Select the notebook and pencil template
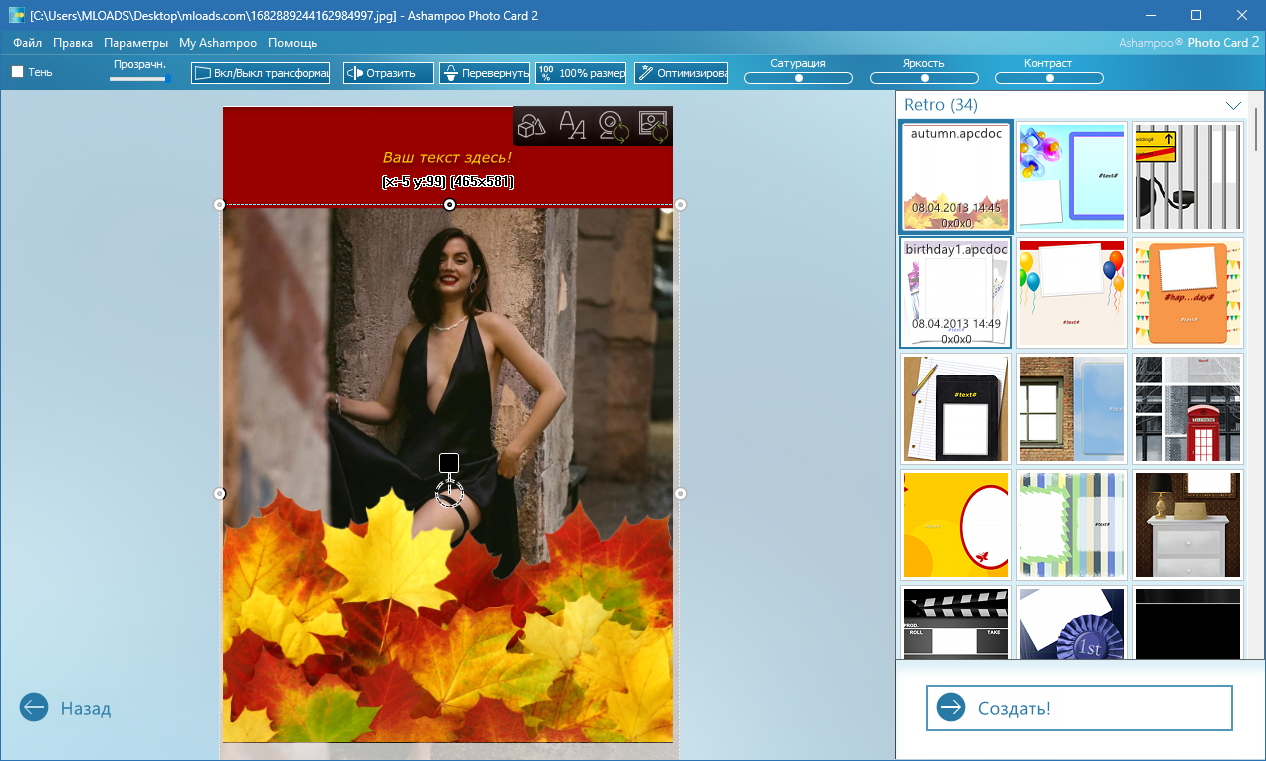 [956, 409]
